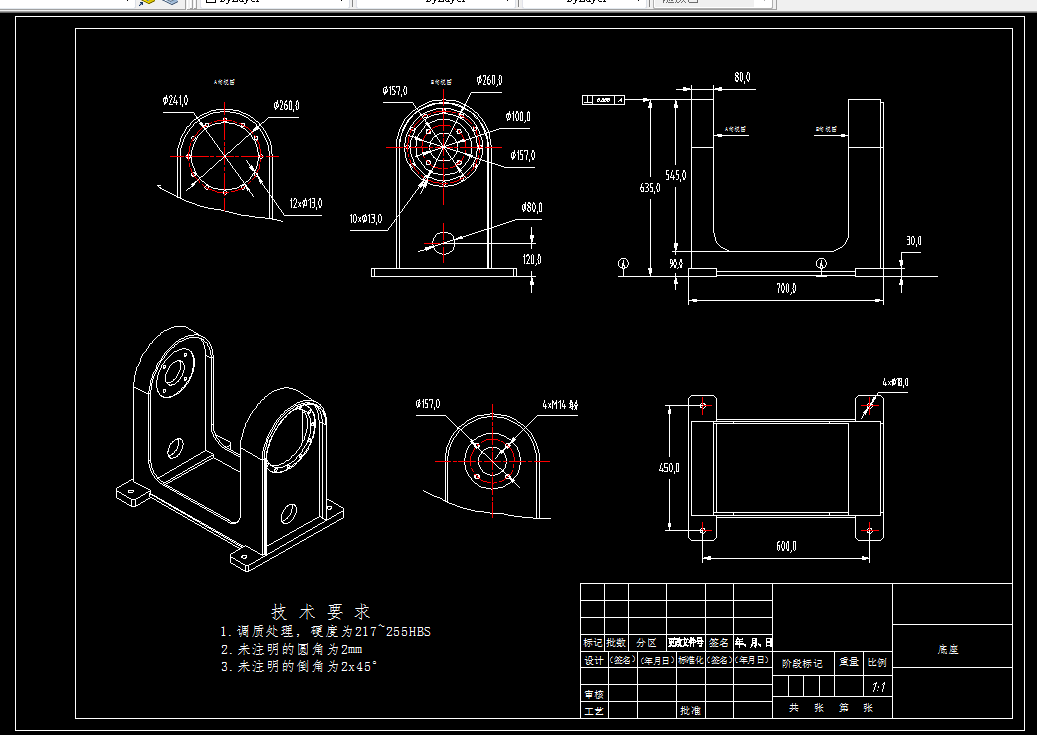The width and height of the screenshot is (1037, 735).
Task: Click the 设计 cell in title block
Action: 593,660
